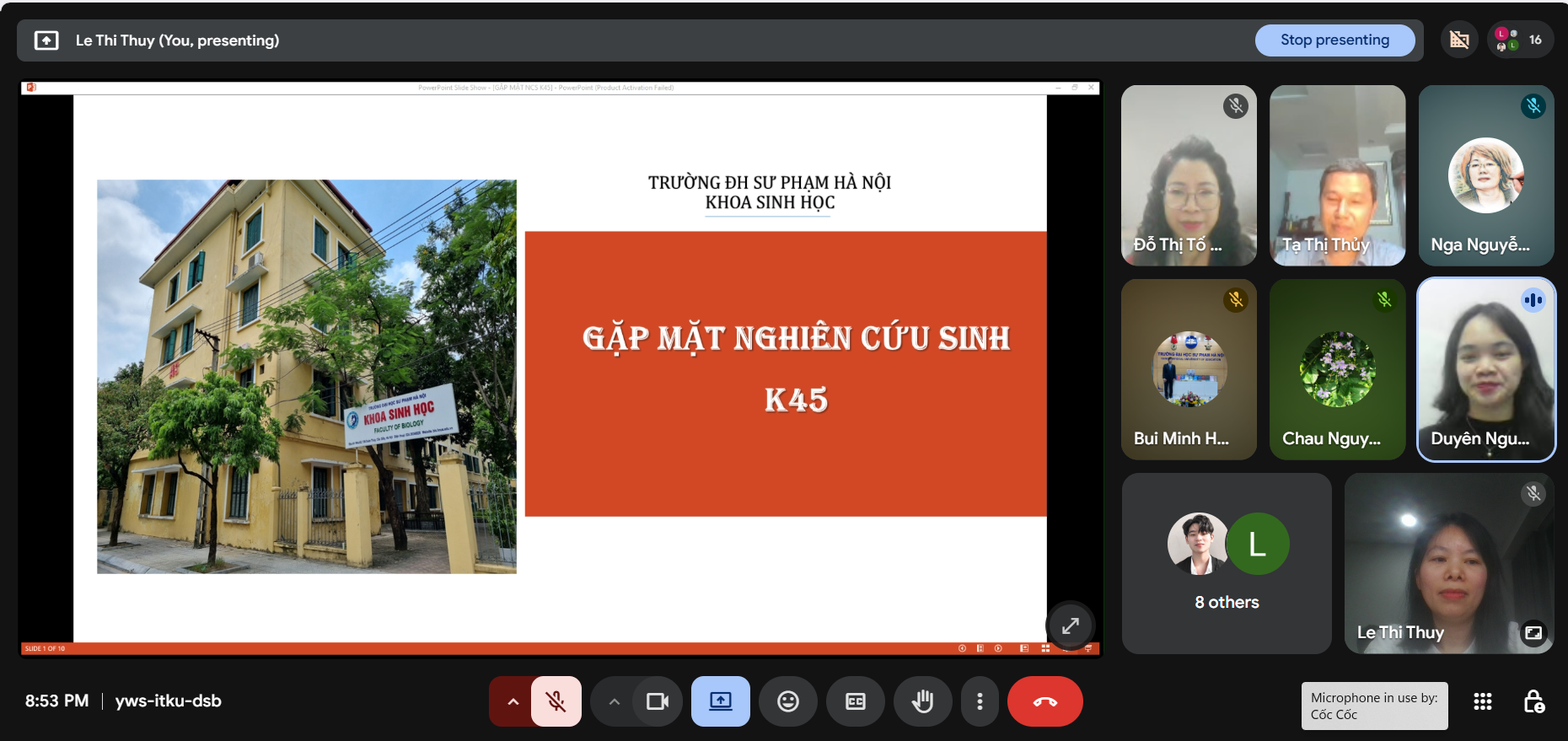
Task: Click the whiteboard-off icon in the top bar
Action: [1459, 40]
